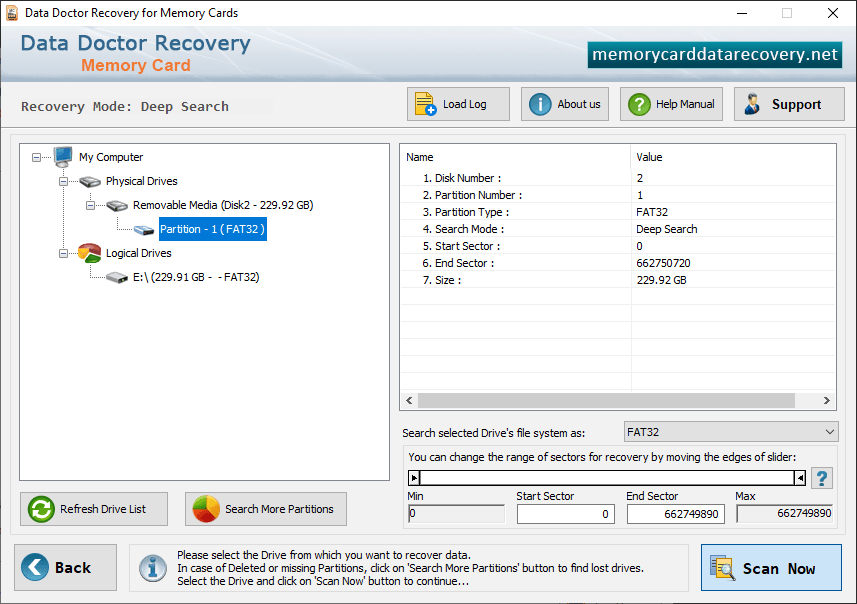The height and width of the screenshot is (604, 857).
Task: Click the Support button
Action: (789, 104)
